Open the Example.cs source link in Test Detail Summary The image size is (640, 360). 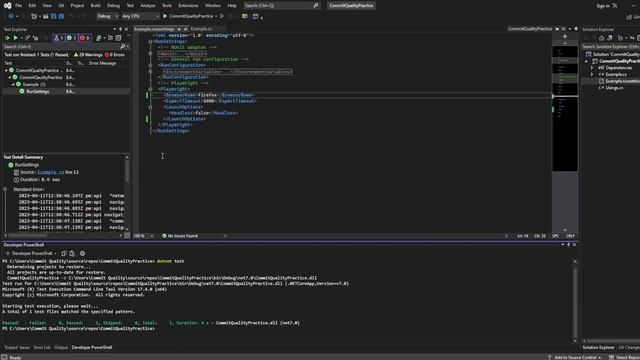51,172
